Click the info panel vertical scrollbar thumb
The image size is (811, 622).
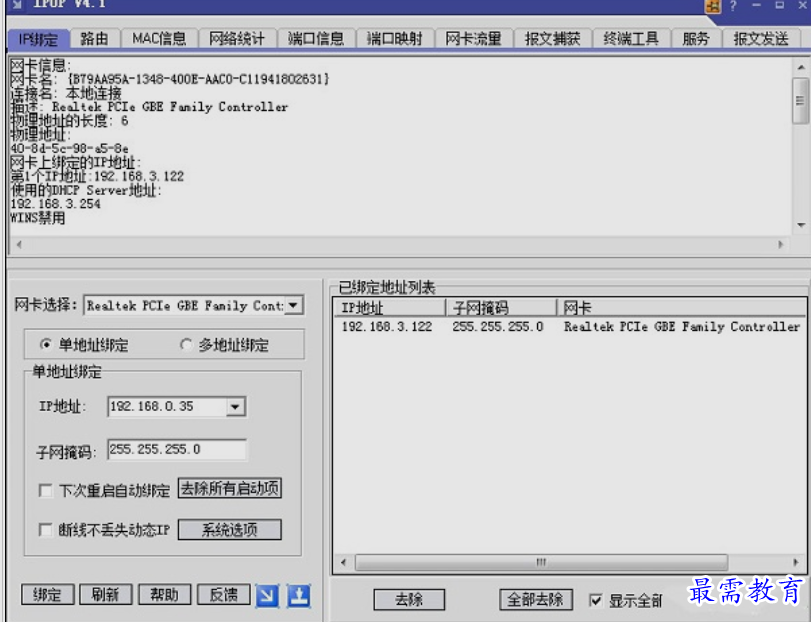click(801, 101)
